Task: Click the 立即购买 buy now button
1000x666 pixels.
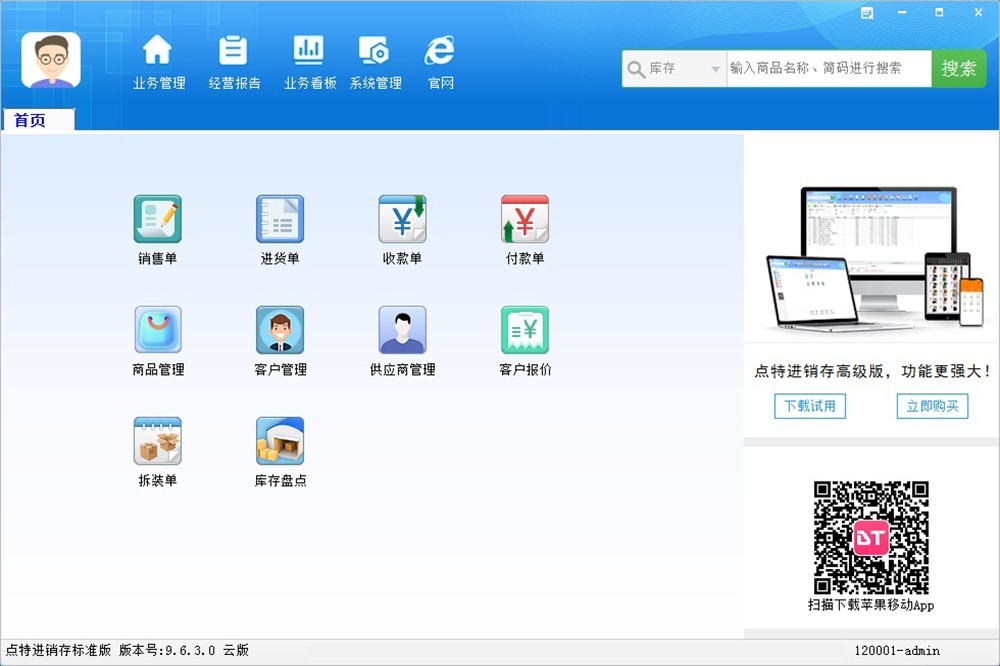Action: tap(932, 406)
